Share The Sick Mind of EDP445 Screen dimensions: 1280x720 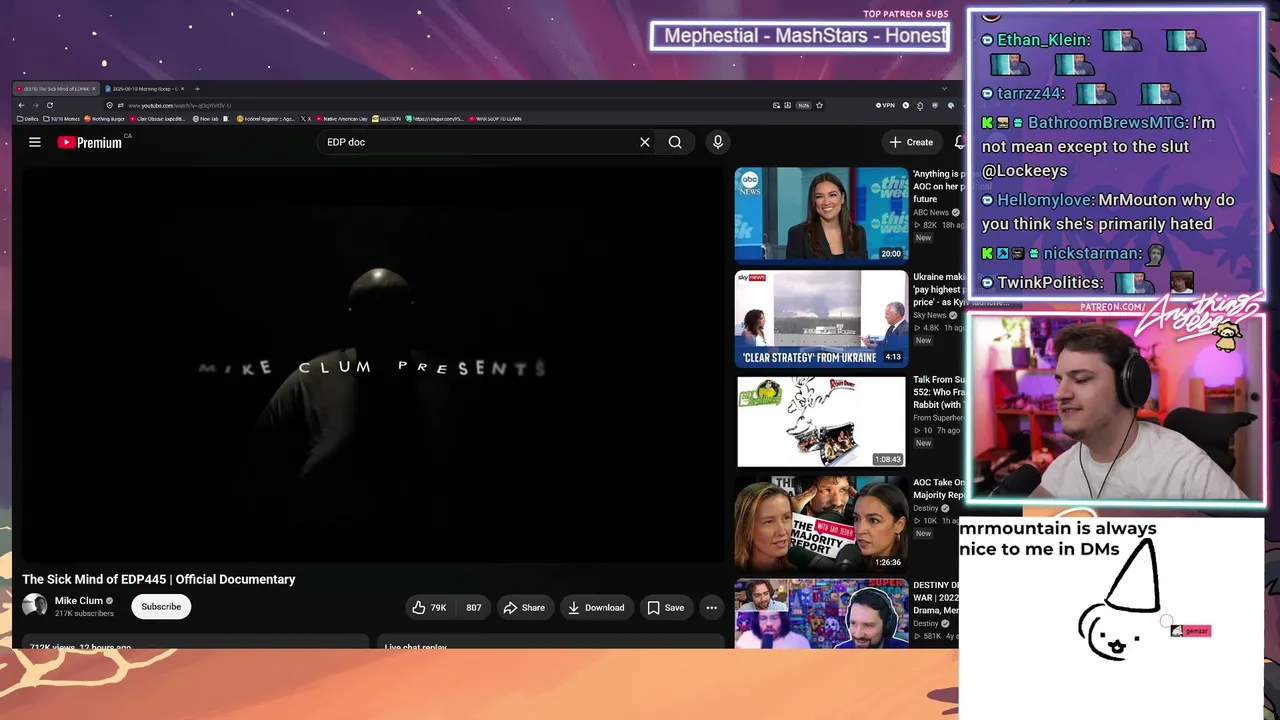[524, 607]
